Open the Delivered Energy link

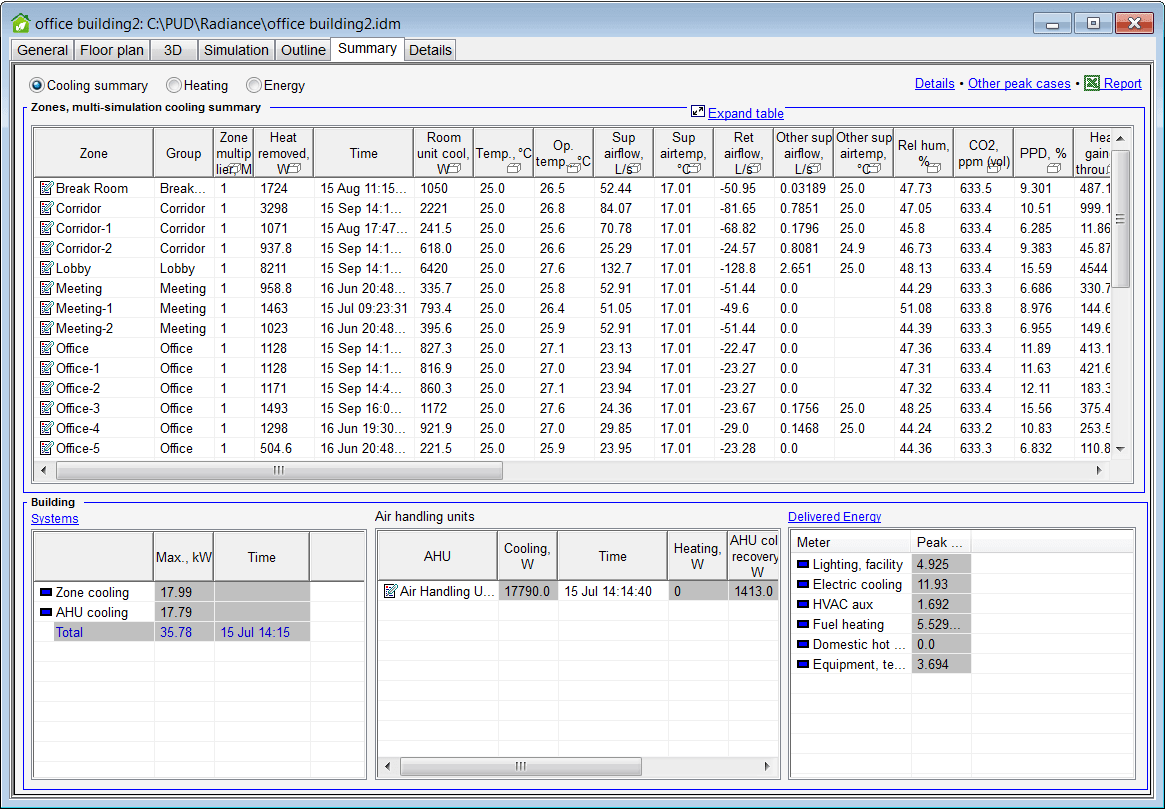coord(834,516)
